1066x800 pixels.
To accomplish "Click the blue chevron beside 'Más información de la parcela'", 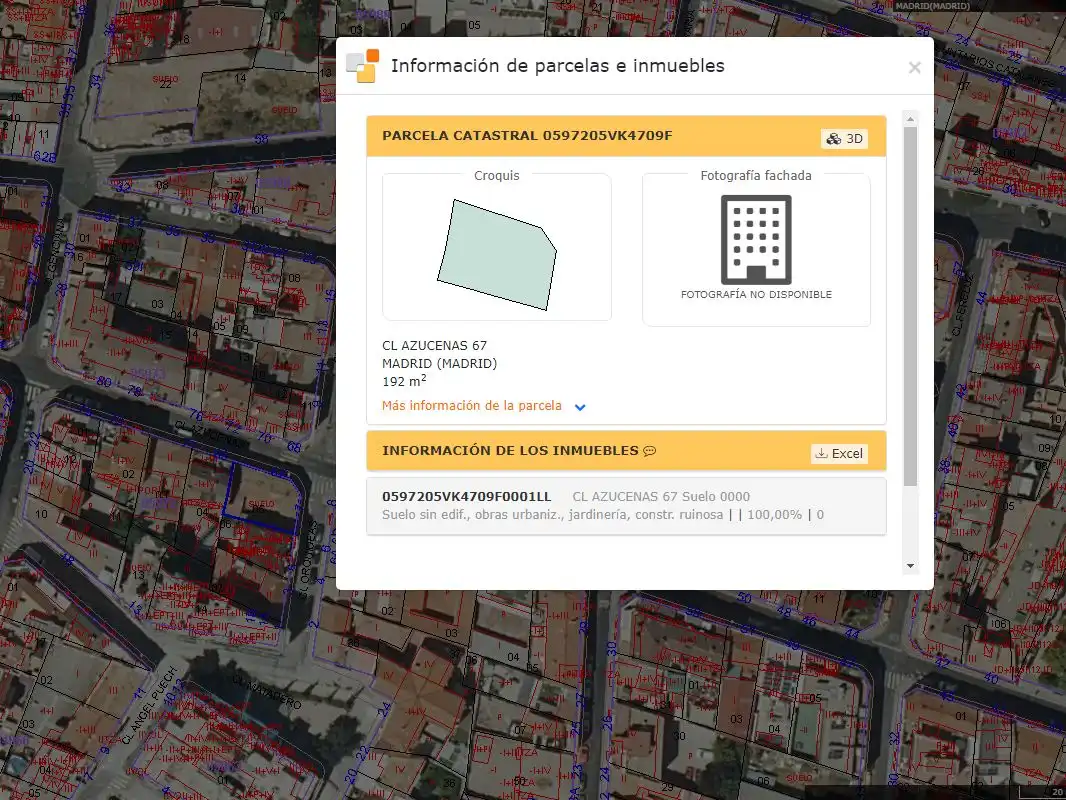I will pyautogui.click(x=580, y=407).
